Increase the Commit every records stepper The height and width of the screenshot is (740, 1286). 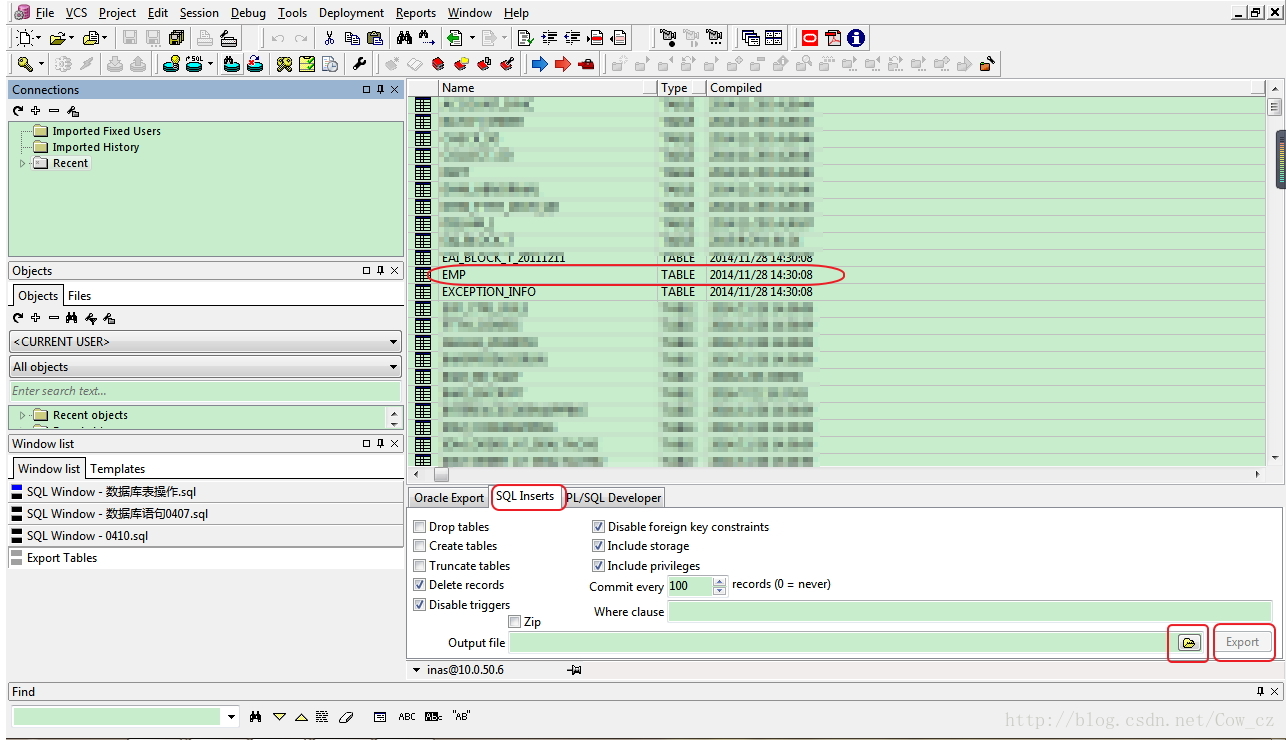point(719,582)
